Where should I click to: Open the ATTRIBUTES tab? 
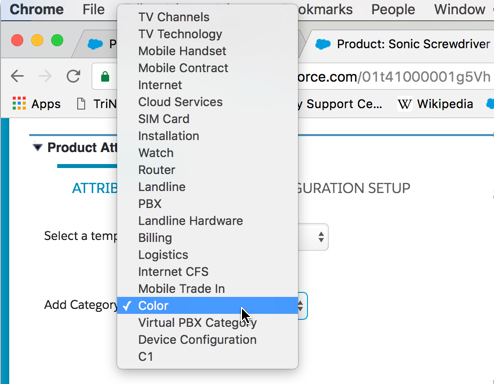(95, 188)
